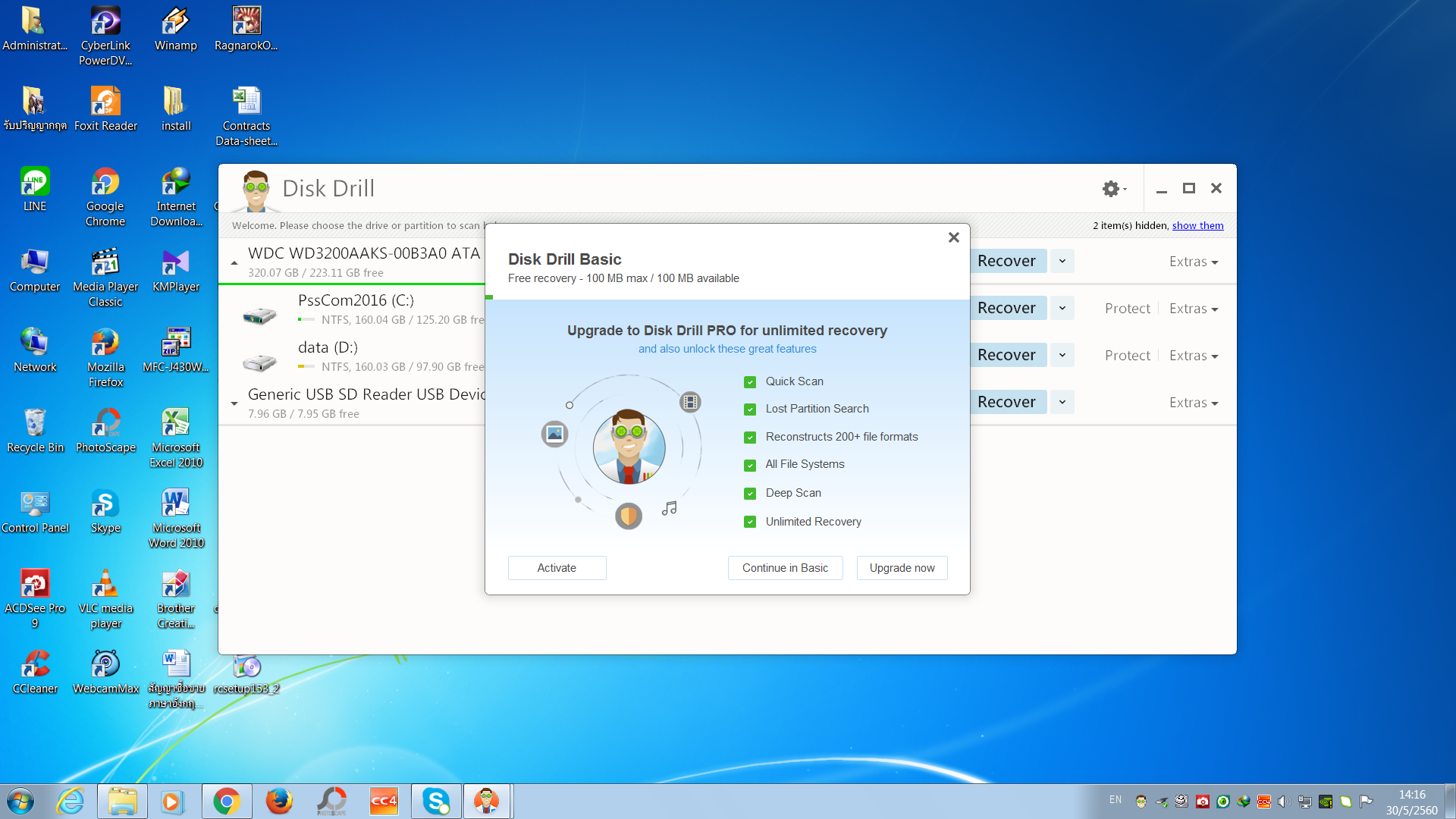Toggle the Quick Scan checkbox
This screenshot has width=1456, height=819.
(750, 382)
